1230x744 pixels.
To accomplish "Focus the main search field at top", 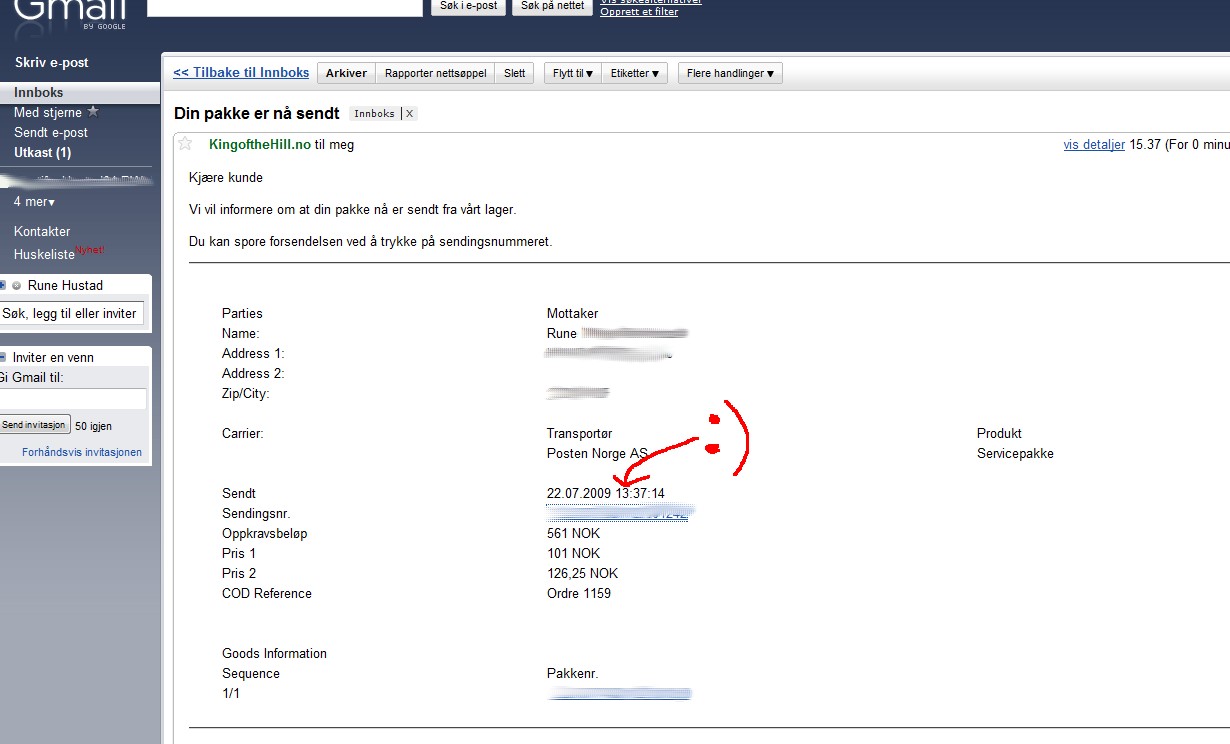I will tap(285, 6).
